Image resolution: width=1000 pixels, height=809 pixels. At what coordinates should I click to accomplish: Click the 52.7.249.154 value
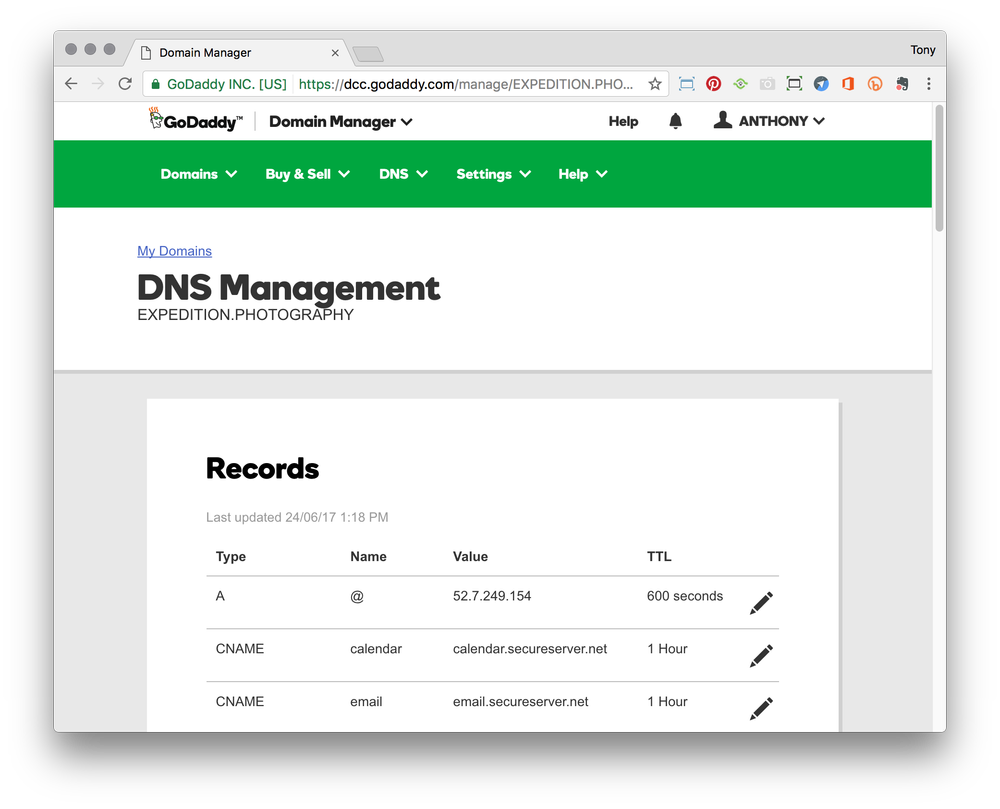point(492,596)
